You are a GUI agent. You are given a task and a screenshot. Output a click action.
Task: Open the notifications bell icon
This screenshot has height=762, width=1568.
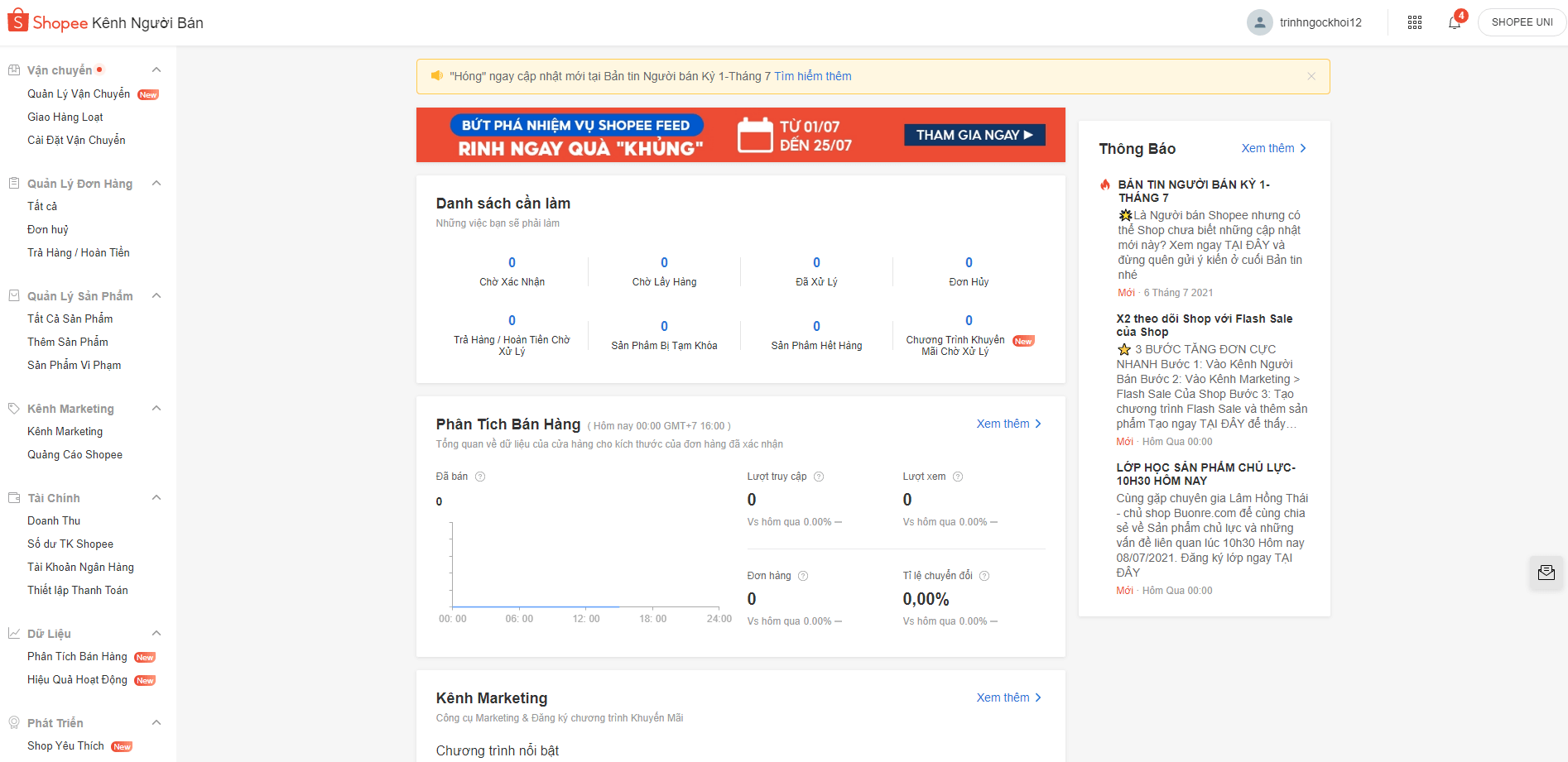(1455, 22)
